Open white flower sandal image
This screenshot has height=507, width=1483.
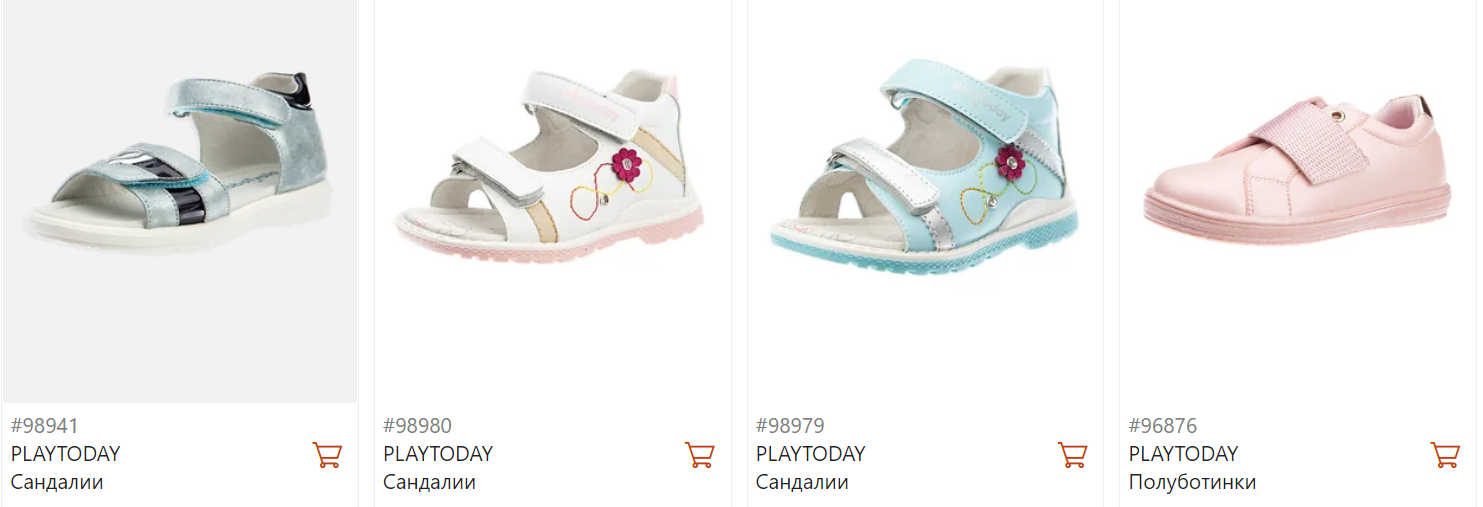pos(553,201)
